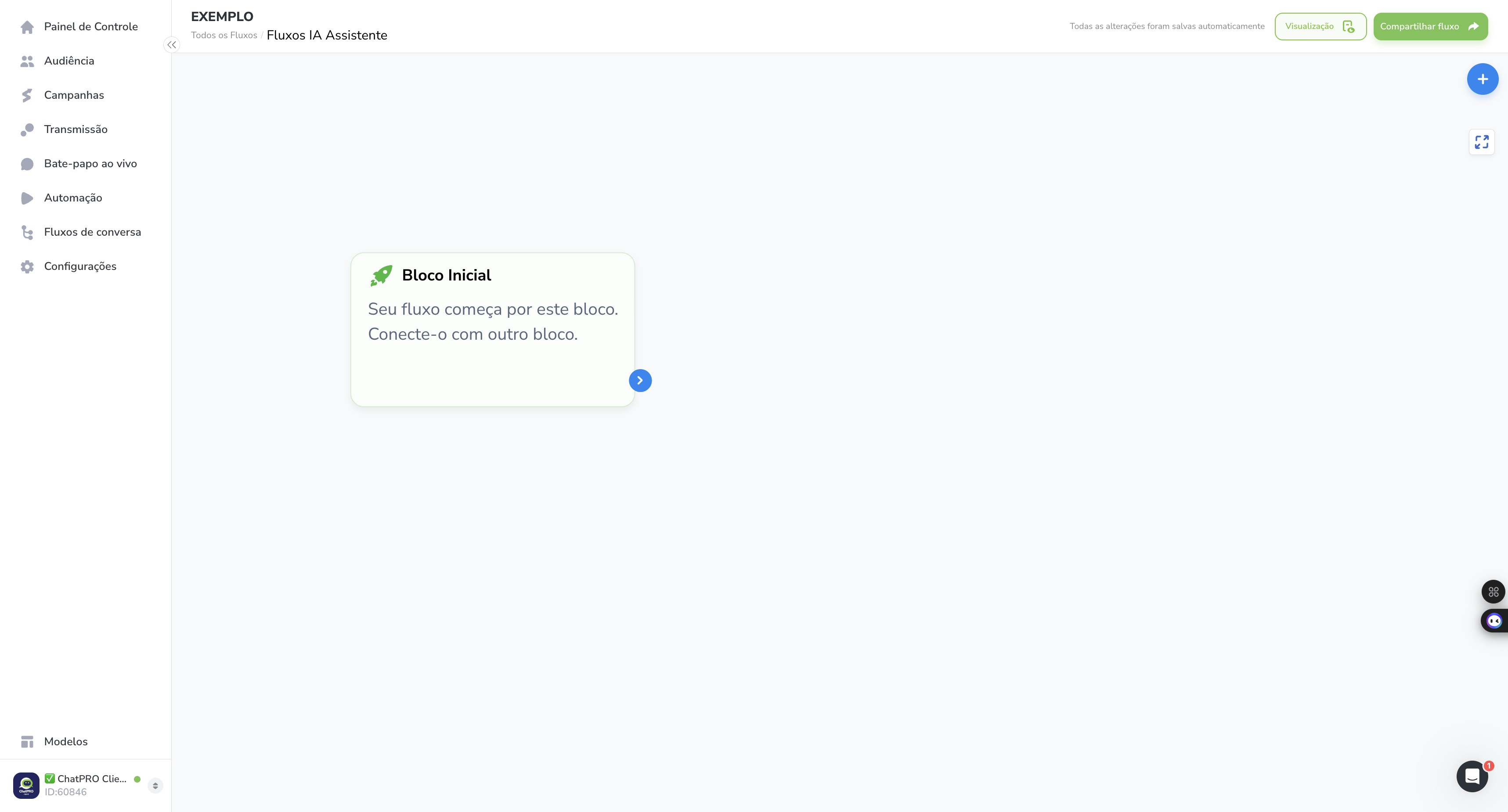The height and width of the screenshot is (812, 1508).
Task: Click the EXEMPLO workspace title
Action: [222, 16]
